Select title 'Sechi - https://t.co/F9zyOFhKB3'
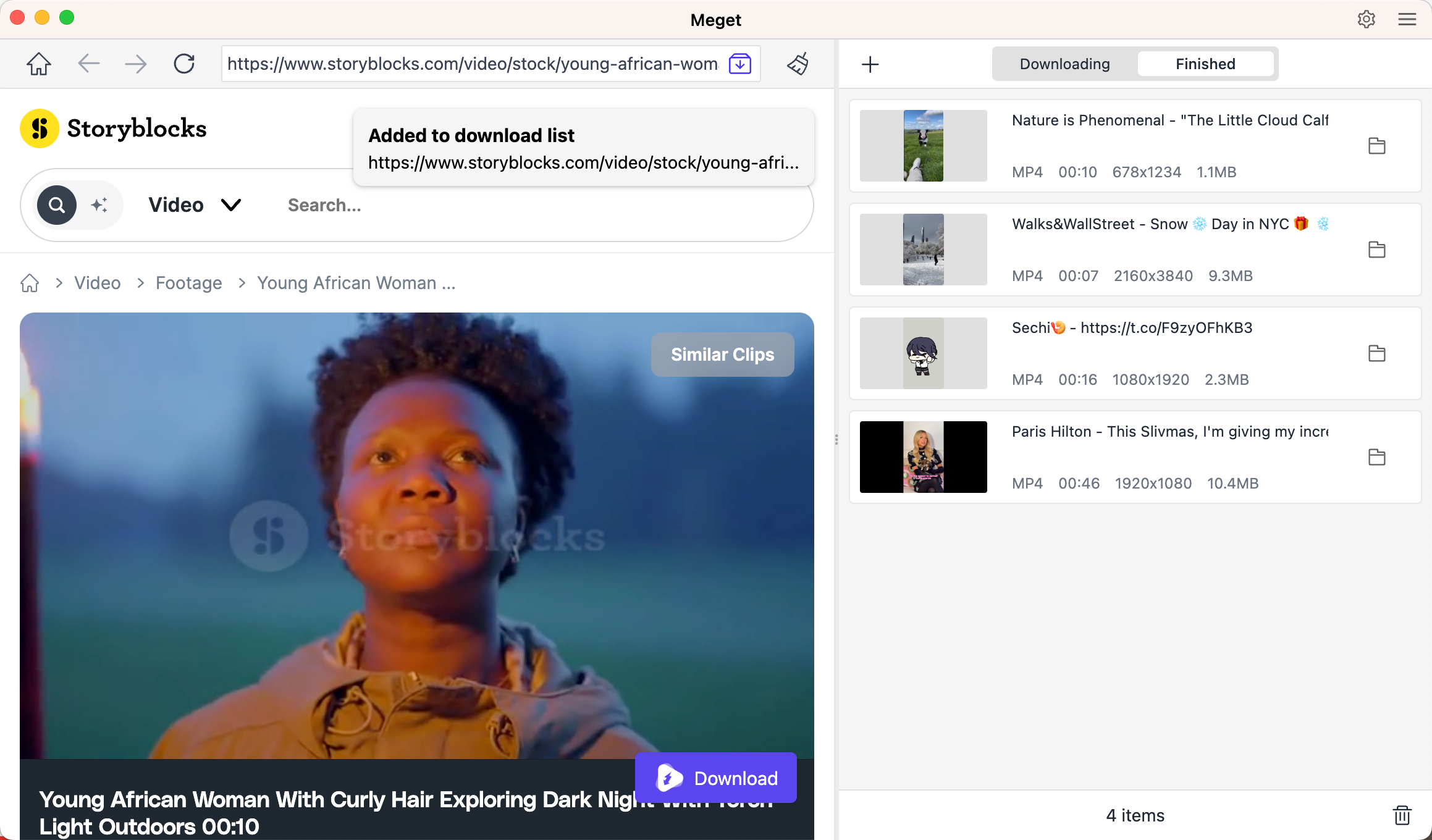Image resolution: width=1432 pixels, height=840 pixels. [x=1132, y=328]
